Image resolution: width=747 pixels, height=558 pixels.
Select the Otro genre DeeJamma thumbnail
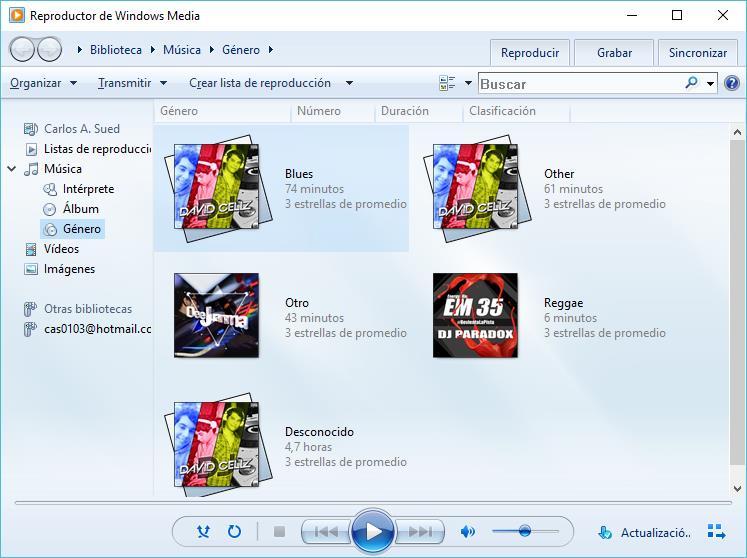point(216,315)
